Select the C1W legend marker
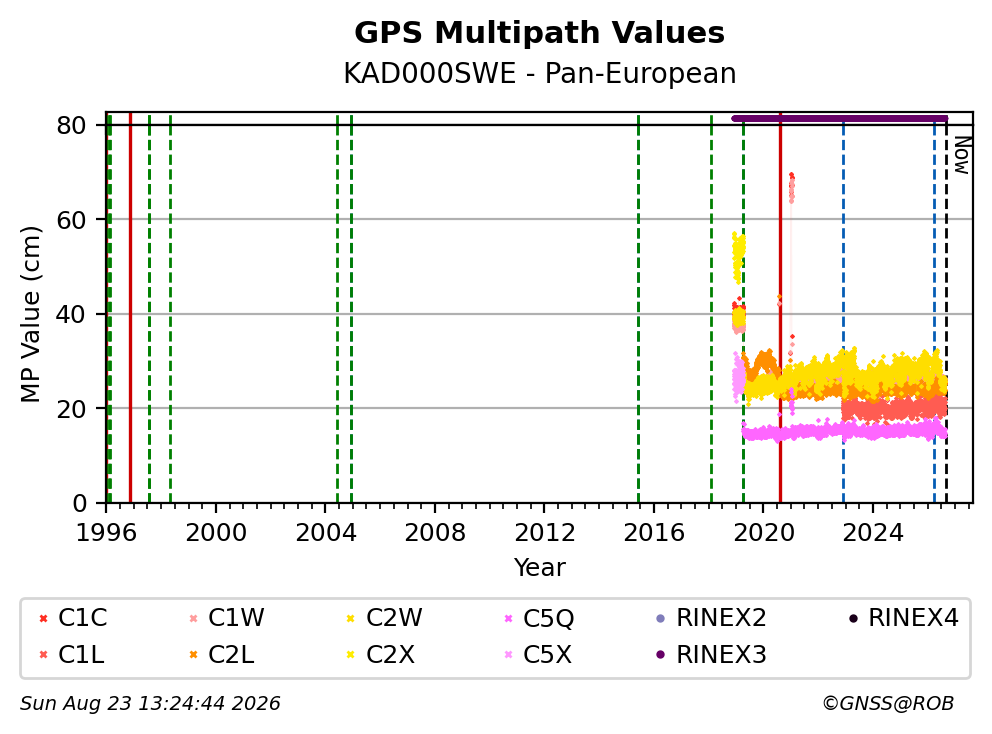 194,618
